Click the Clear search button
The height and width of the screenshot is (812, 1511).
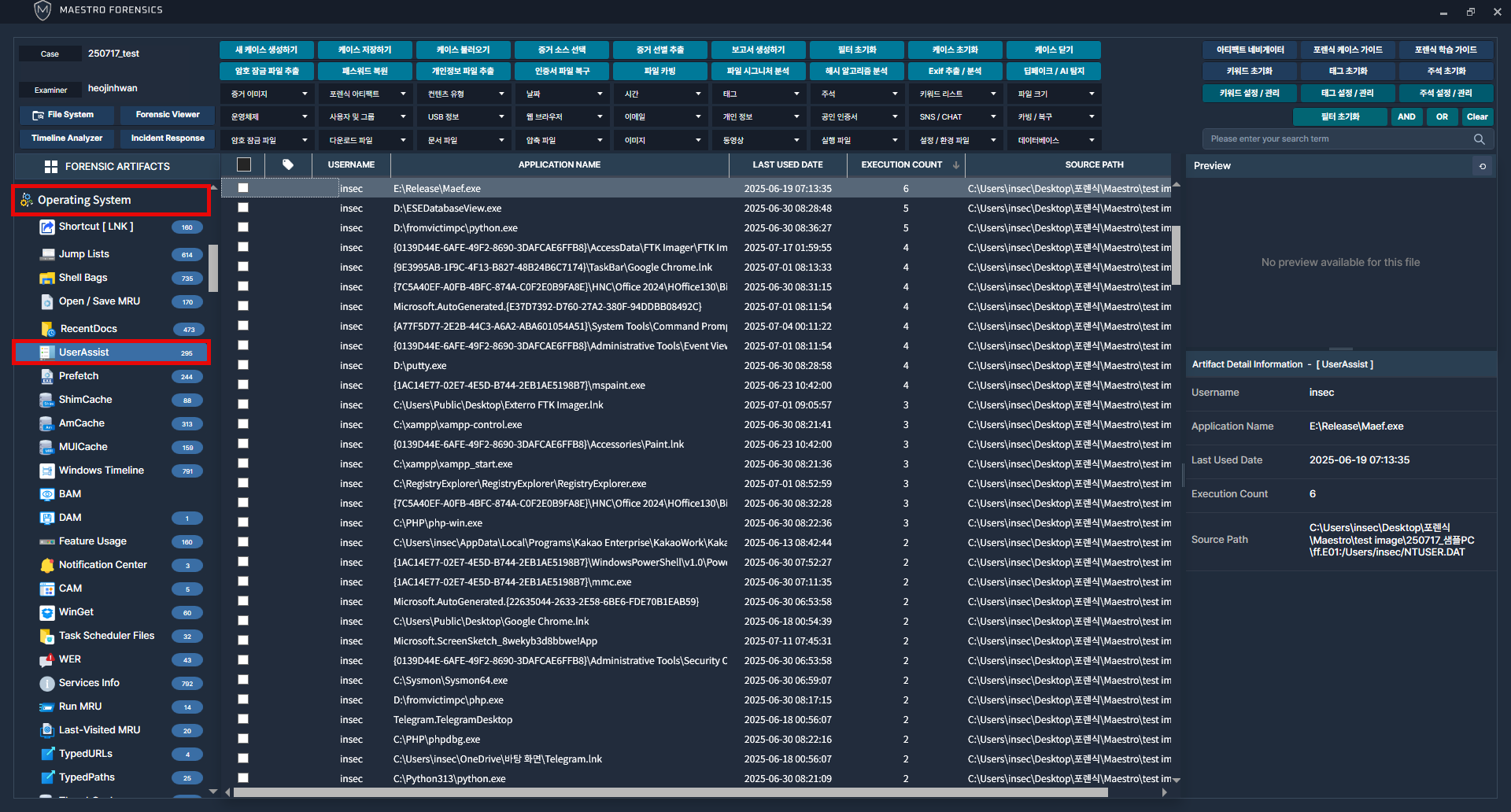[x=1477, y=116]
